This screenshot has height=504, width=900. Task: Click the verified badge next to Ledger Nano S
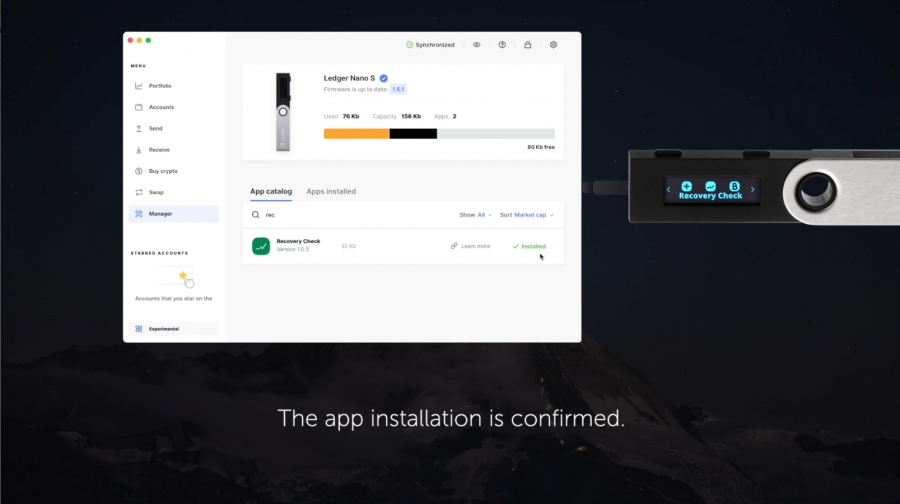(383, 78)
